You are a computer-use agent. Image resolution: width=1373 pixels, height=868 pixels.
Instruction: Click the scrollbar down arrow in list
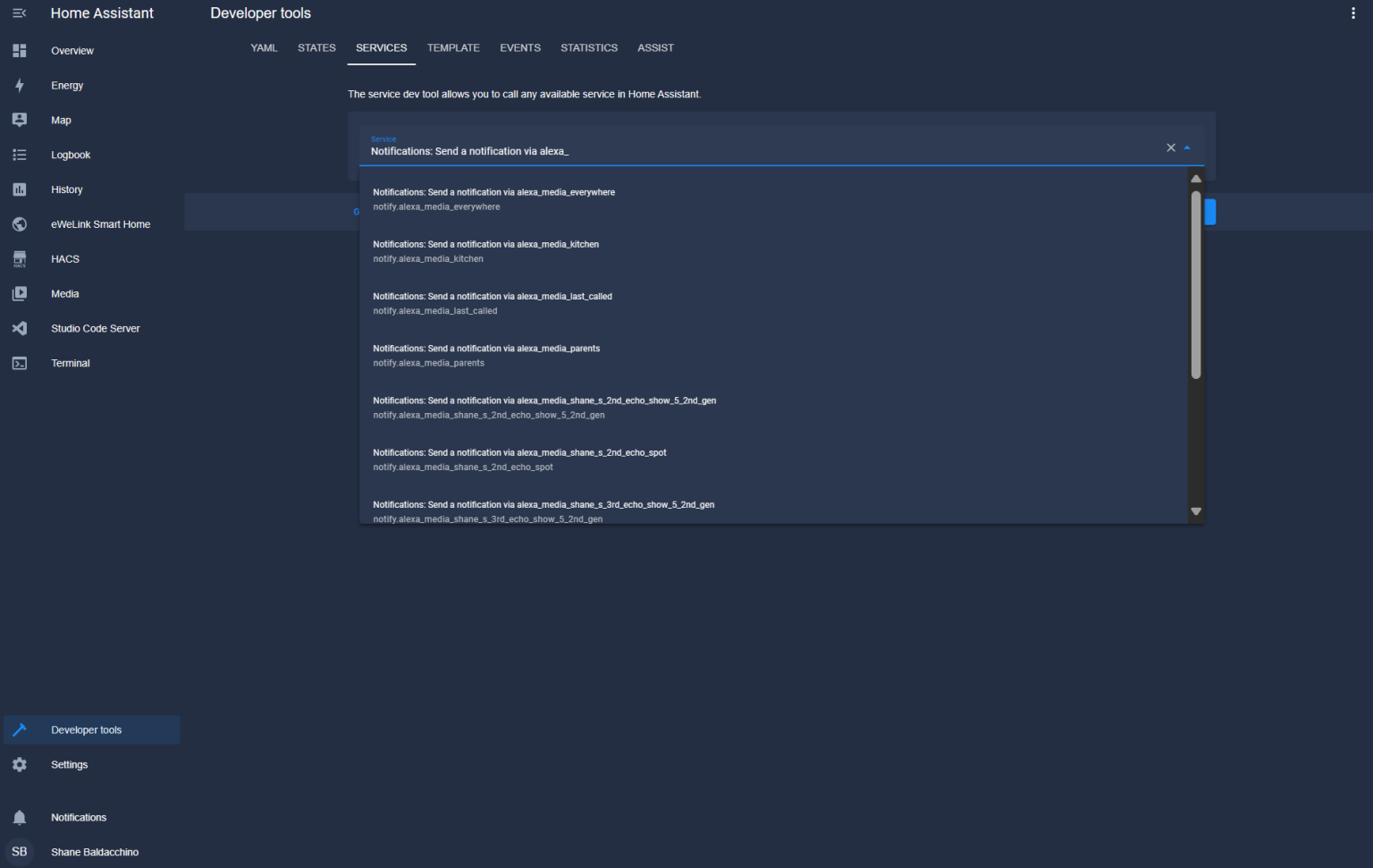tap(1196, 511)
